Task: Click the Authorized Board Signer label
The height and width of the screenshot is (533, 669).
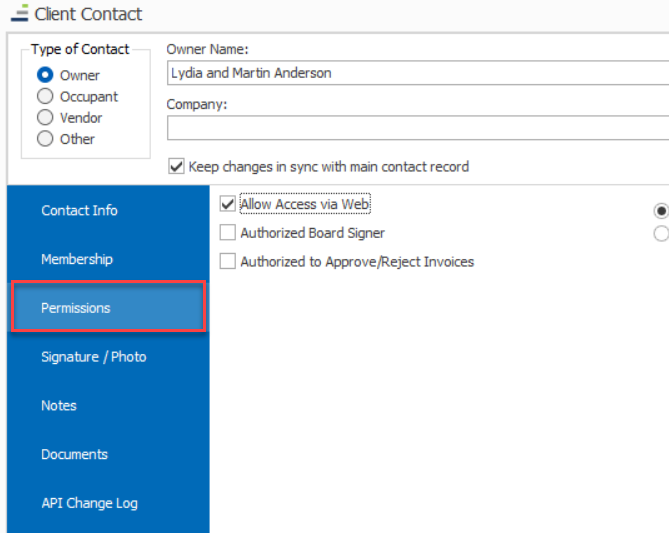Action: point(312,233)
